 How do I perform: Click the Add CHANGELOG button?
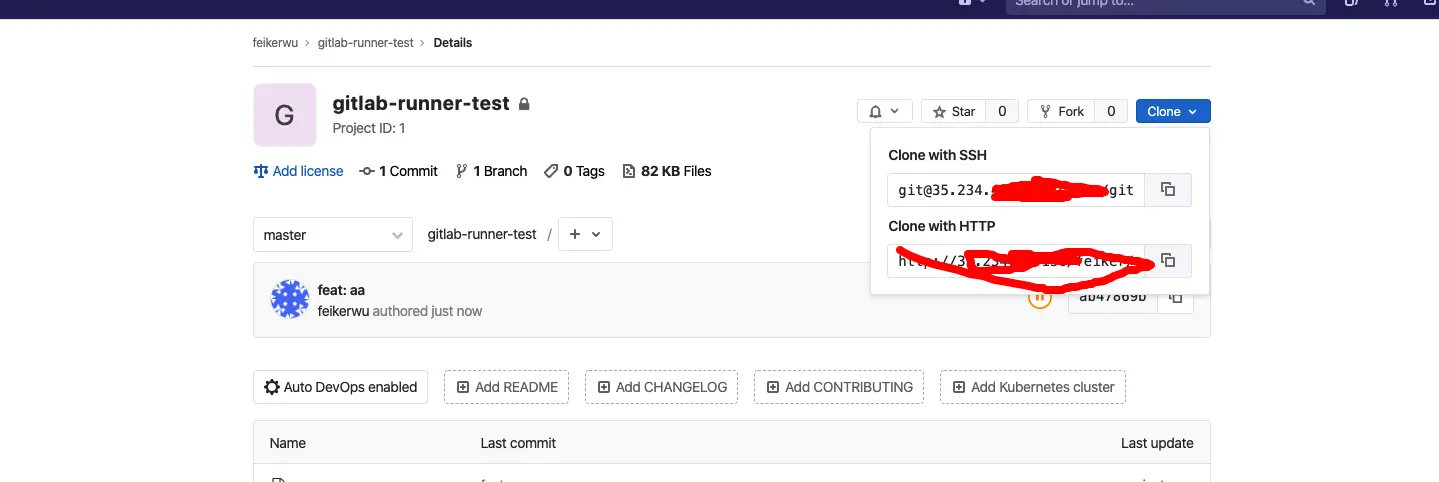point(662,387)
